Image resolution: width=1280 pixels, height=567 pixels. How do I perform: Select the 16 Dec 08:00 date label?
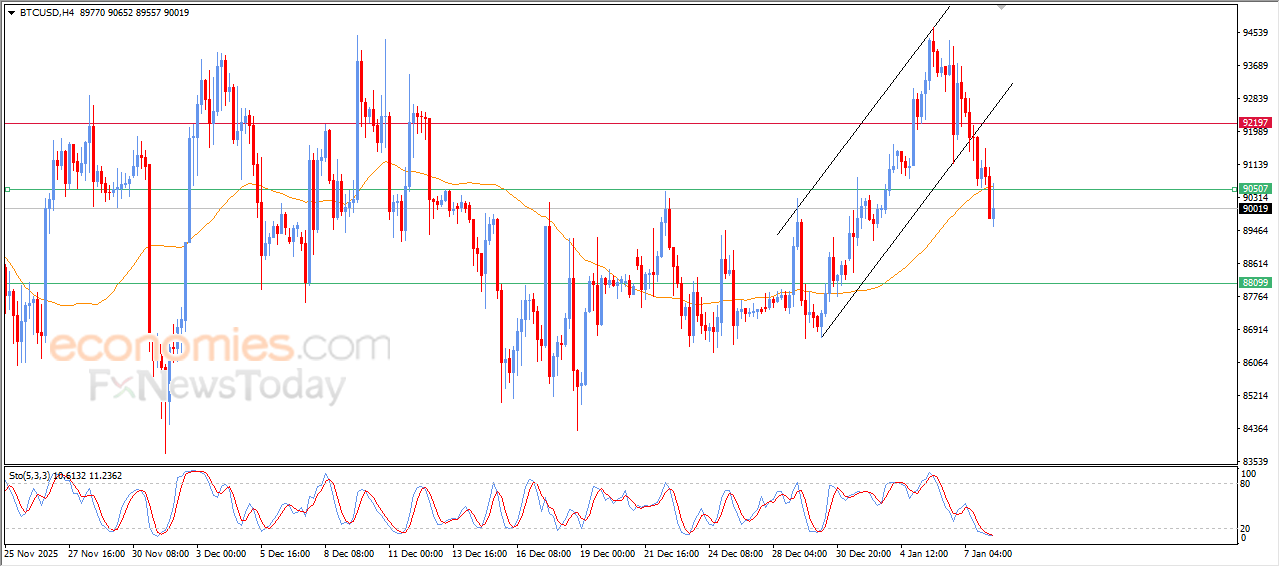543,552
